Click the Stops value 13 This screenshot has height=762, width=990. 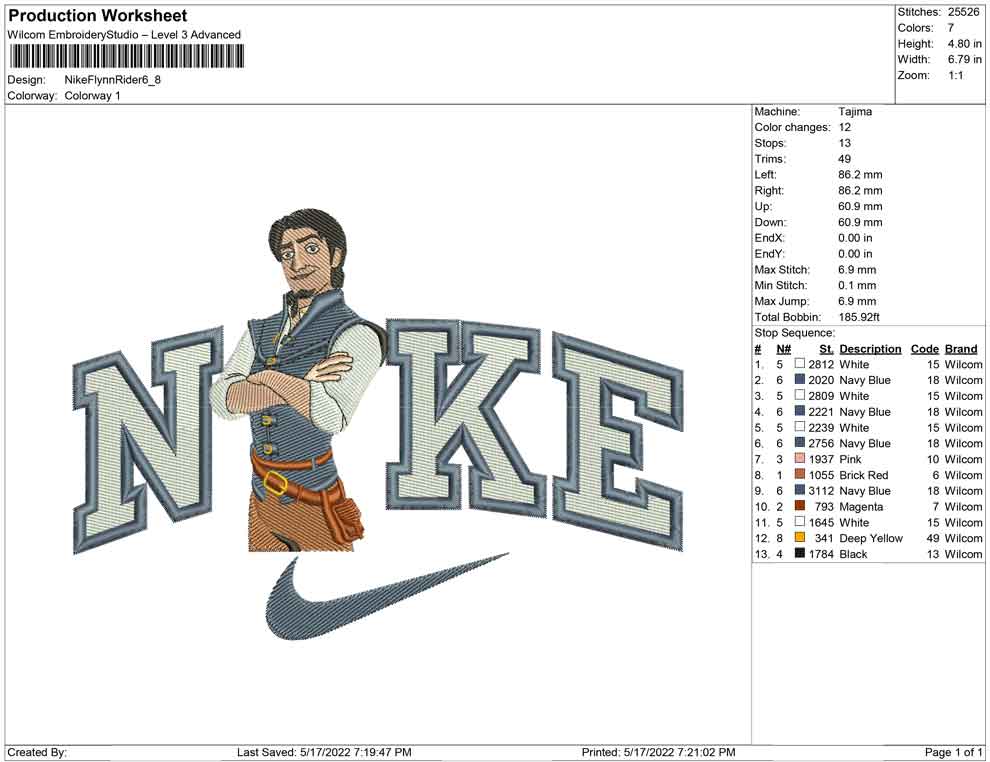(x=844, y=143)
